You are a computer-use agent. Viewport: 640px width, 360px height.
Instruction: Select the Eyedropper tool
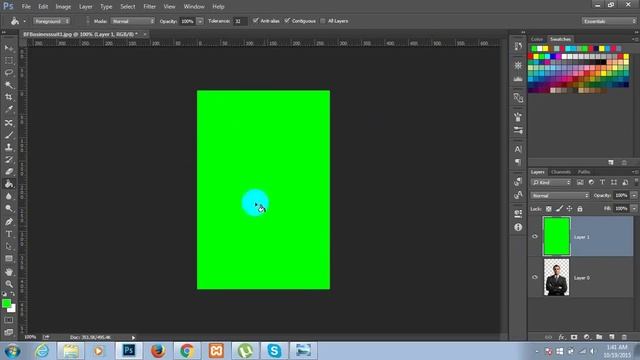tap(9, 109)
